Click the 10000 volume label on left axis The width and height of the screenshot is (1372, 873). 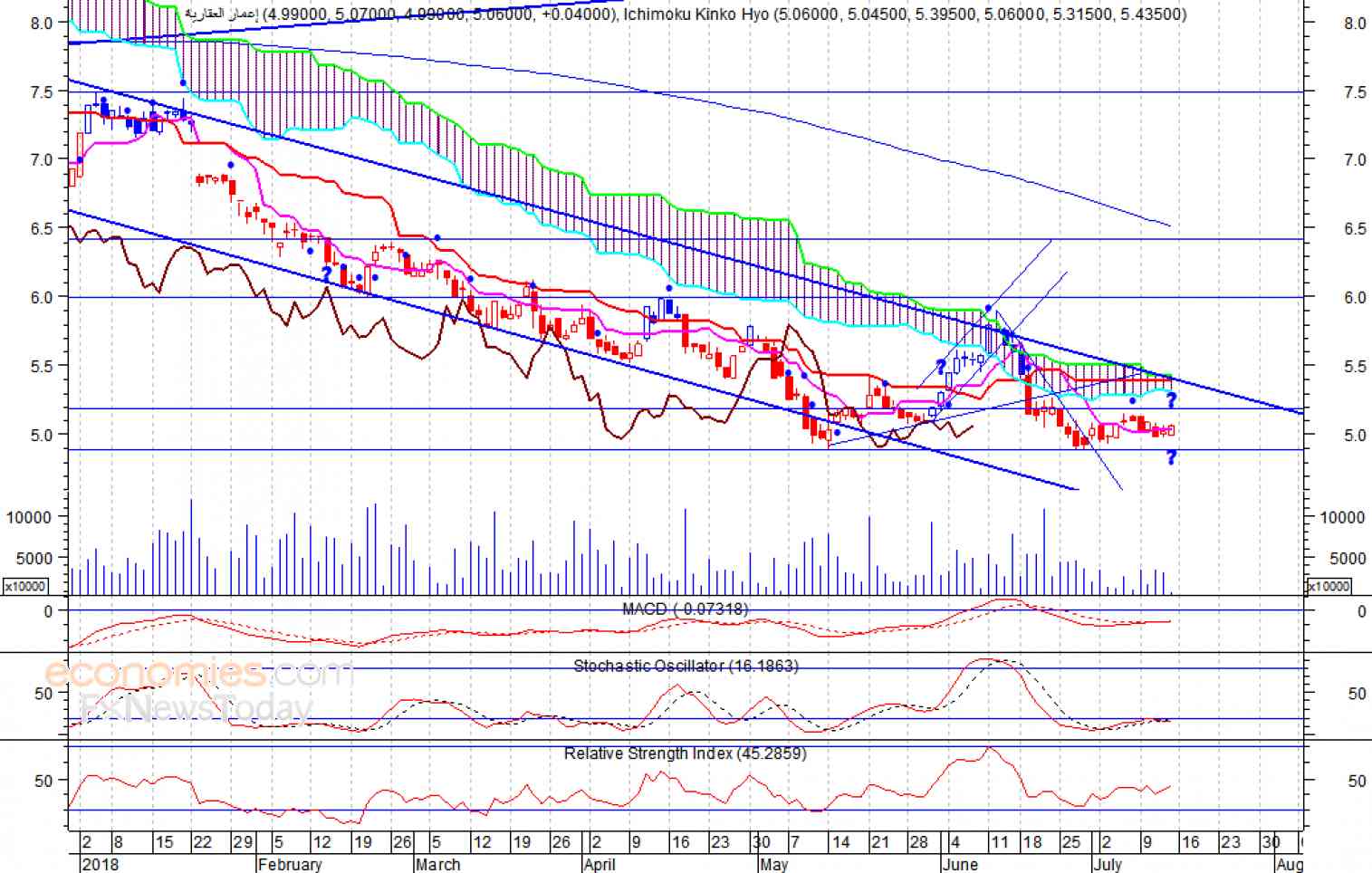click(28, 517)
